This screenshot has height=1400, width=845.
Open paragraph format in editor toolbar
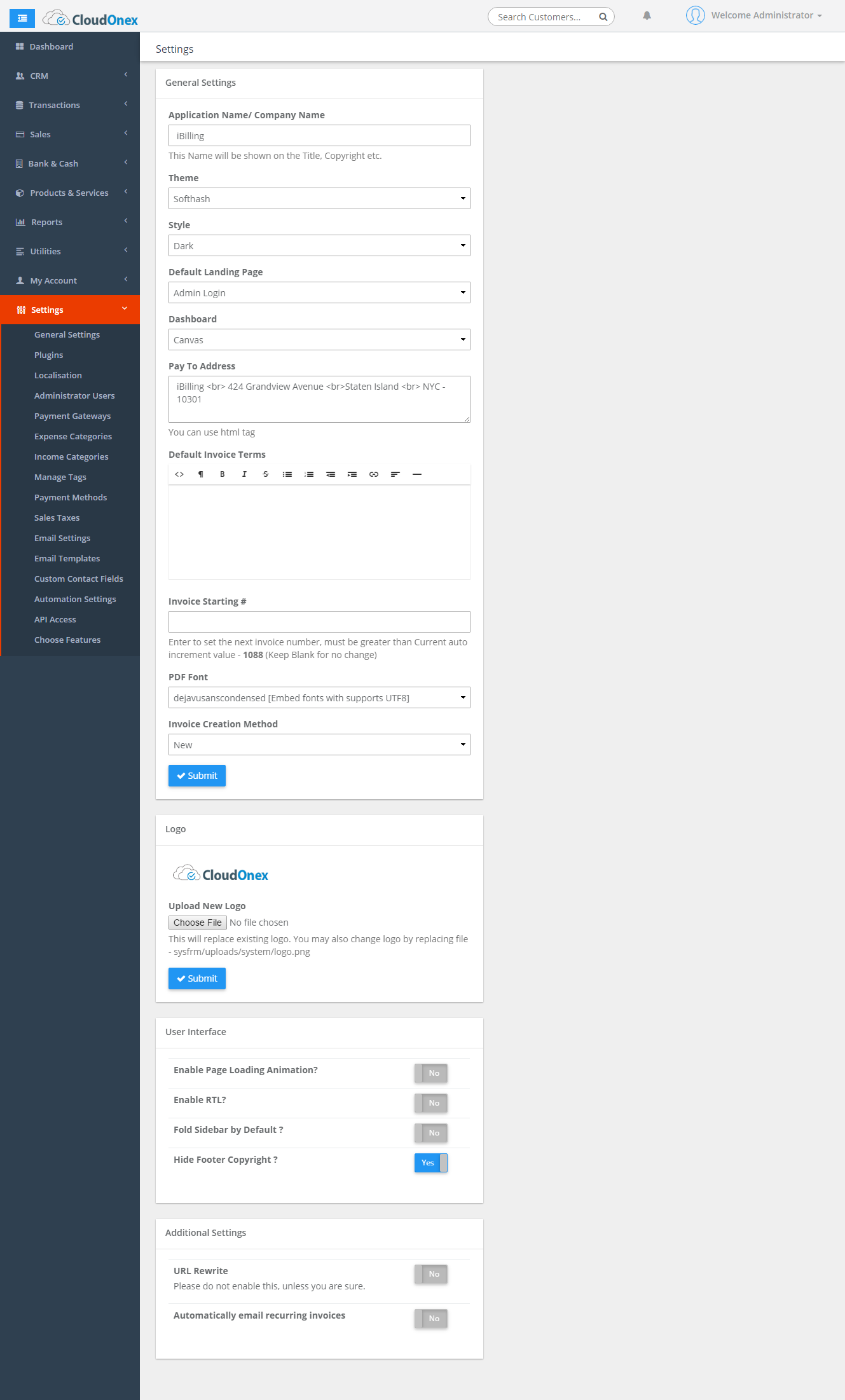coord(201,474)
